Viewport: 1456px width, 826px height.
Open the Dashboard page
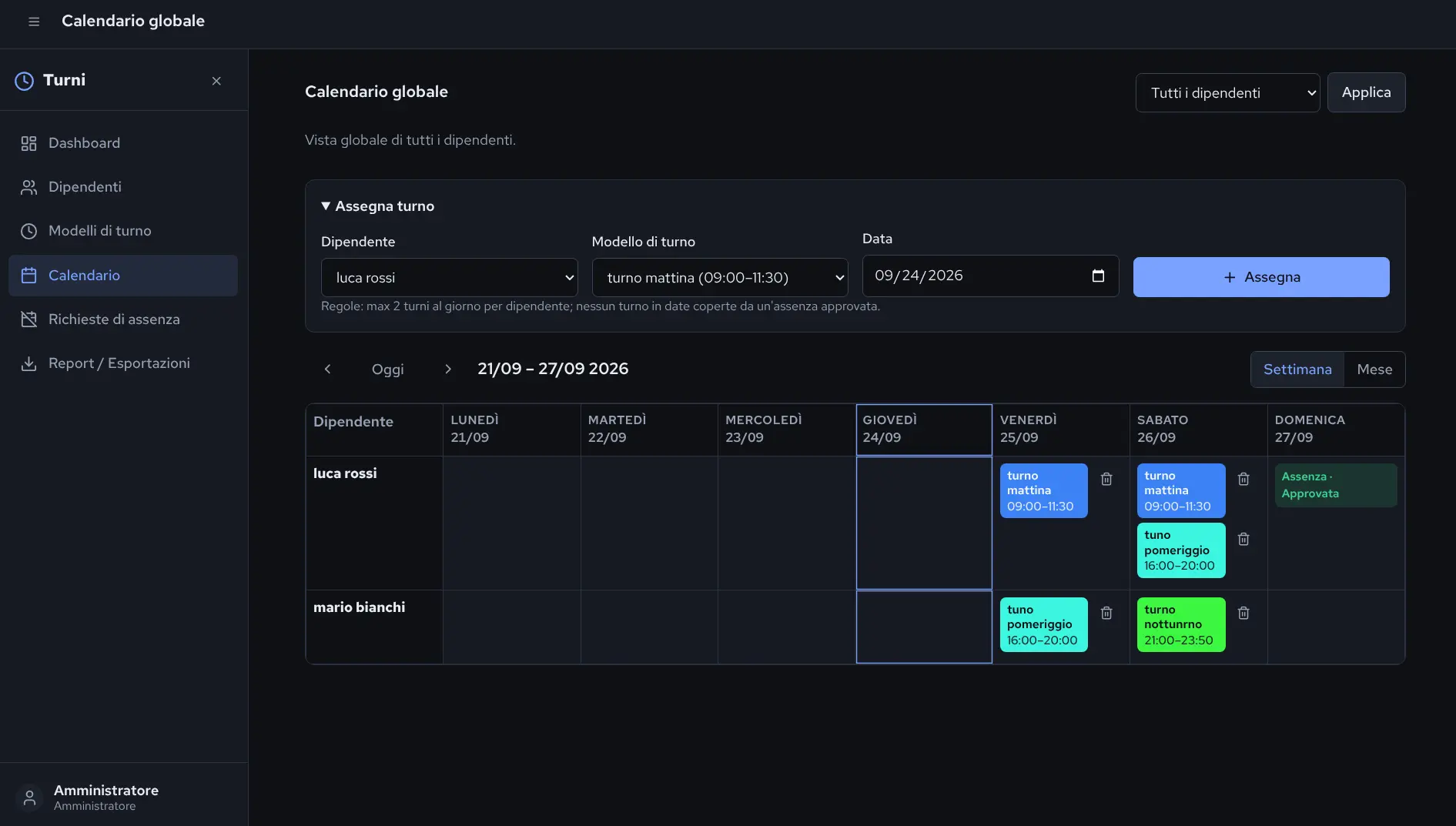coord(123,143)
